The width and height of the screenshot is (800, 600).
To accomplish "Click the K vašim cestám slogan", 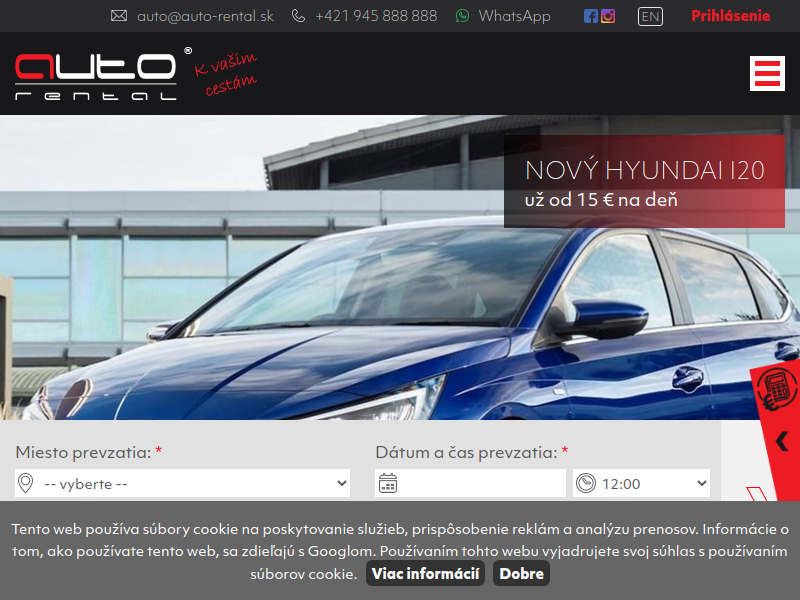I will (x=226, y=74).
